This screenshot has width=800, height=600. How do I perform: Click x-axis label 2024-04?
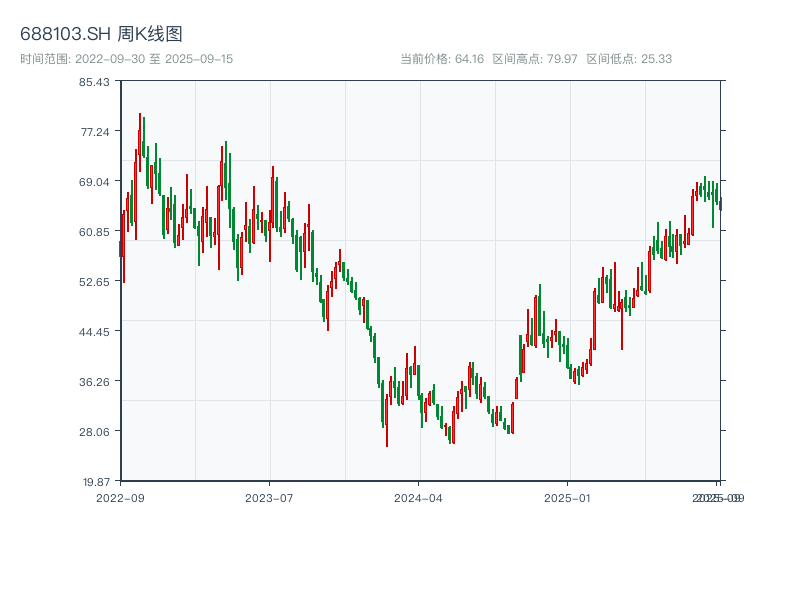(x=418, y=498)
